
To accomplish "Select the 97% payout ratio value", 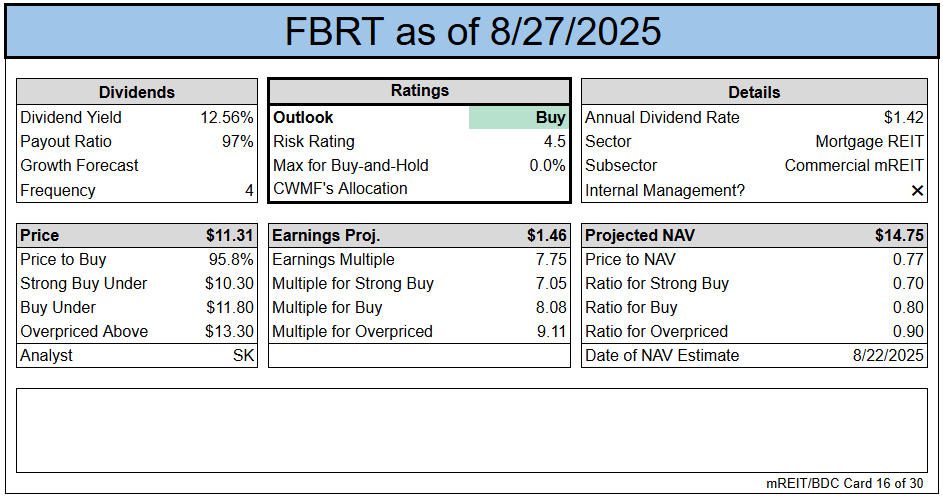I will pyautogui.click(x=238, y=141).
